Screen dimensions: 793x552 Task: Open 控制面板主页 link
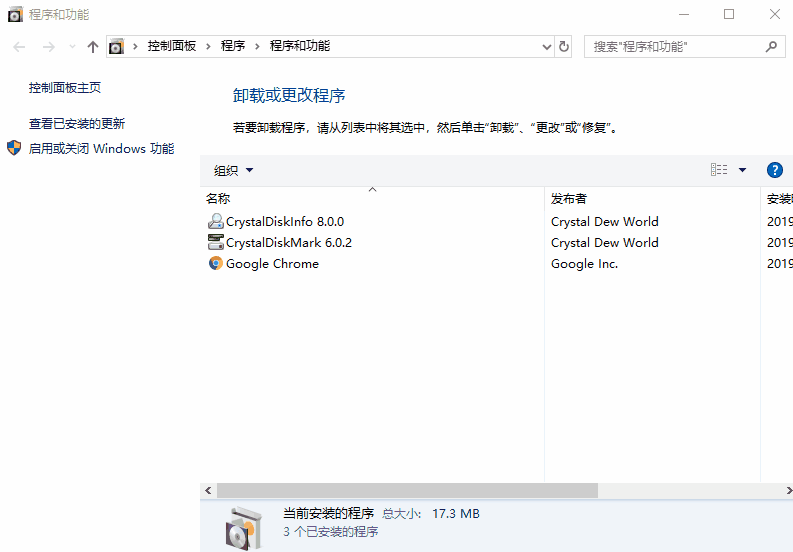[65, 88]
